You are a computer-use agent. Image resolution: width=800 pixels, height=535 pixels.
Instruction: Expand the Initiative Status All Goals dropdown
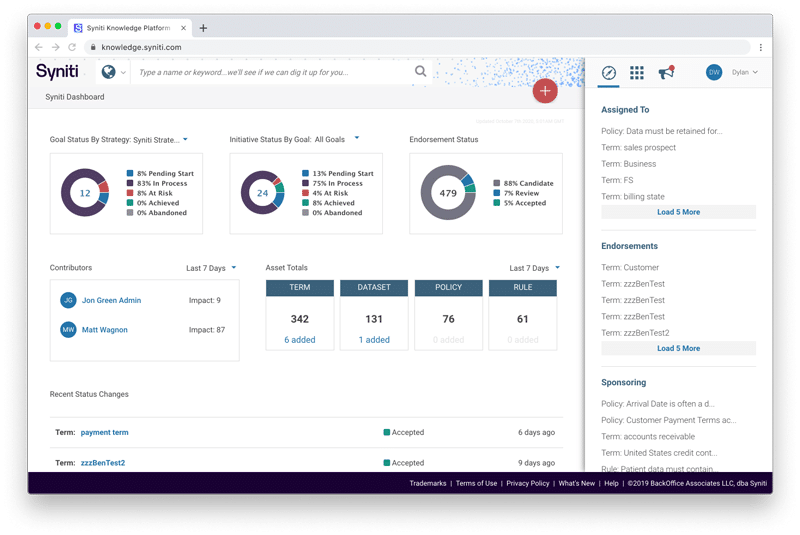pyautogui.click(x=356, y=139)
